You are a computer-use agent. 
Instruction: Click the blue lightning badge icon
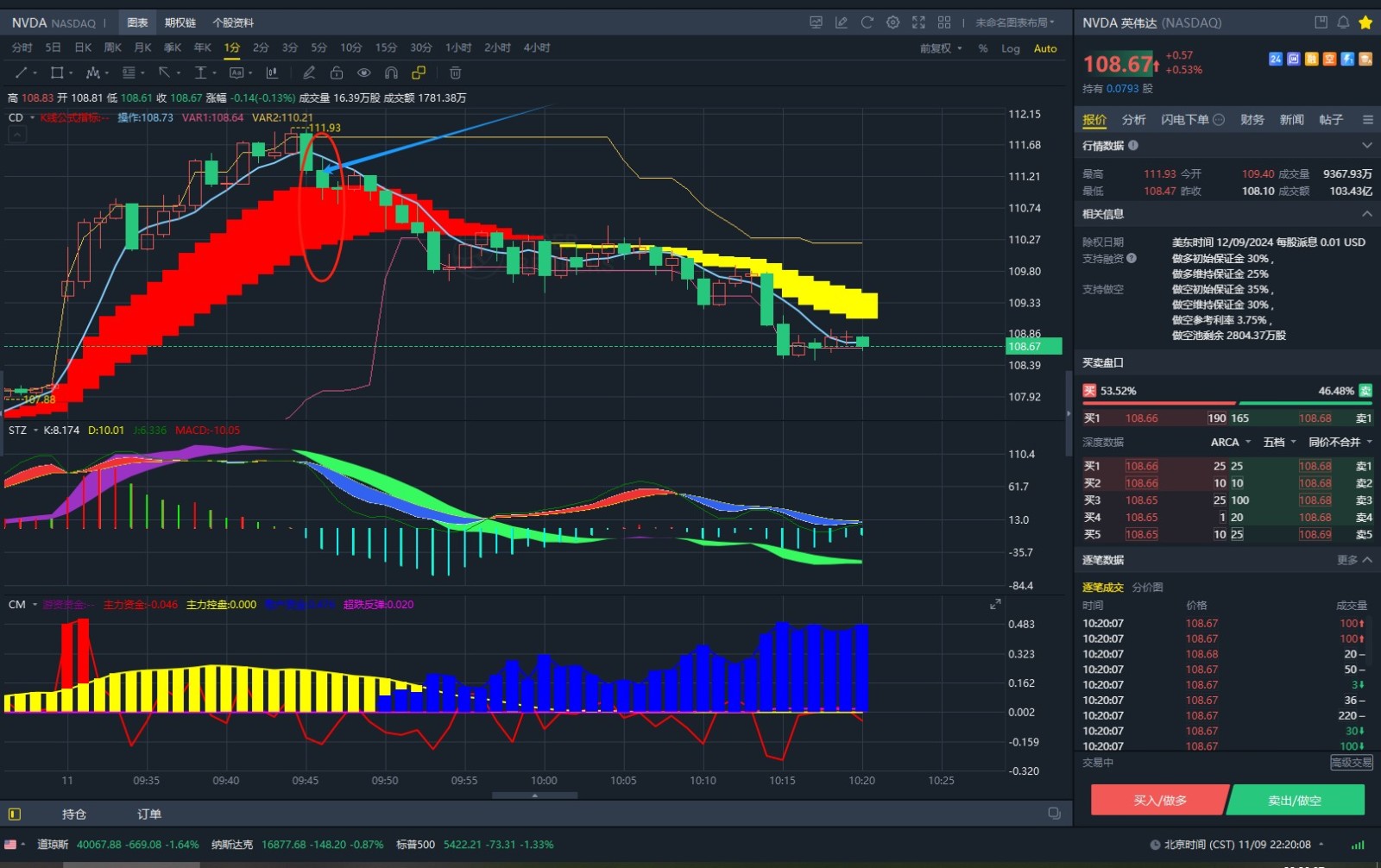click(x=1347, y=59)
